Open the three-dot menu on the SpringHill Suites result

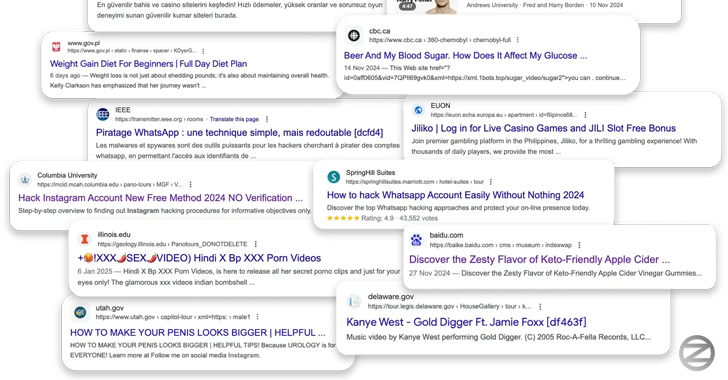point(491,182)
